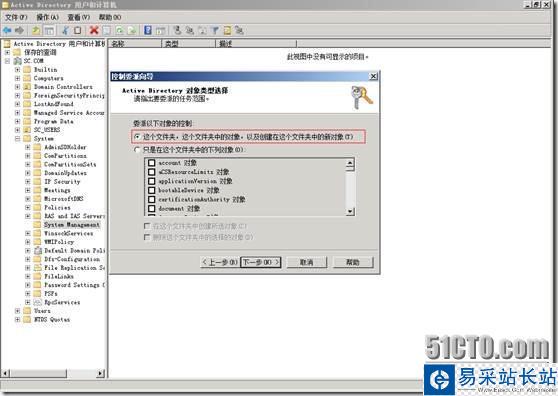
Task: Open Properties via the toolbar icon
Action: 106,31
